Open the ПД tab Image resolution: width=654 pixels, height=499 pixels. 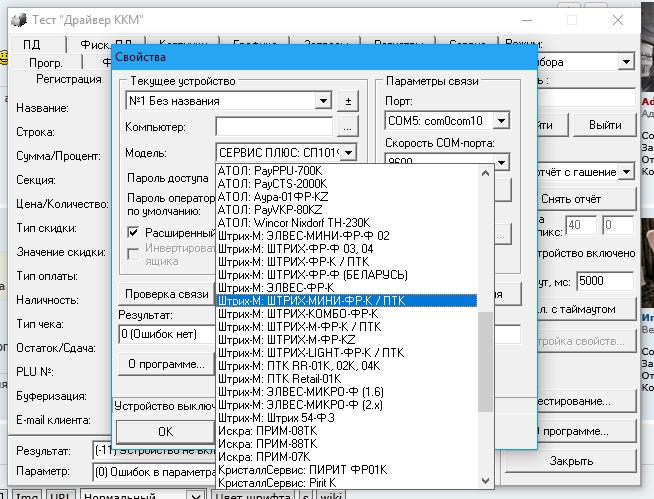click(32, 45)
